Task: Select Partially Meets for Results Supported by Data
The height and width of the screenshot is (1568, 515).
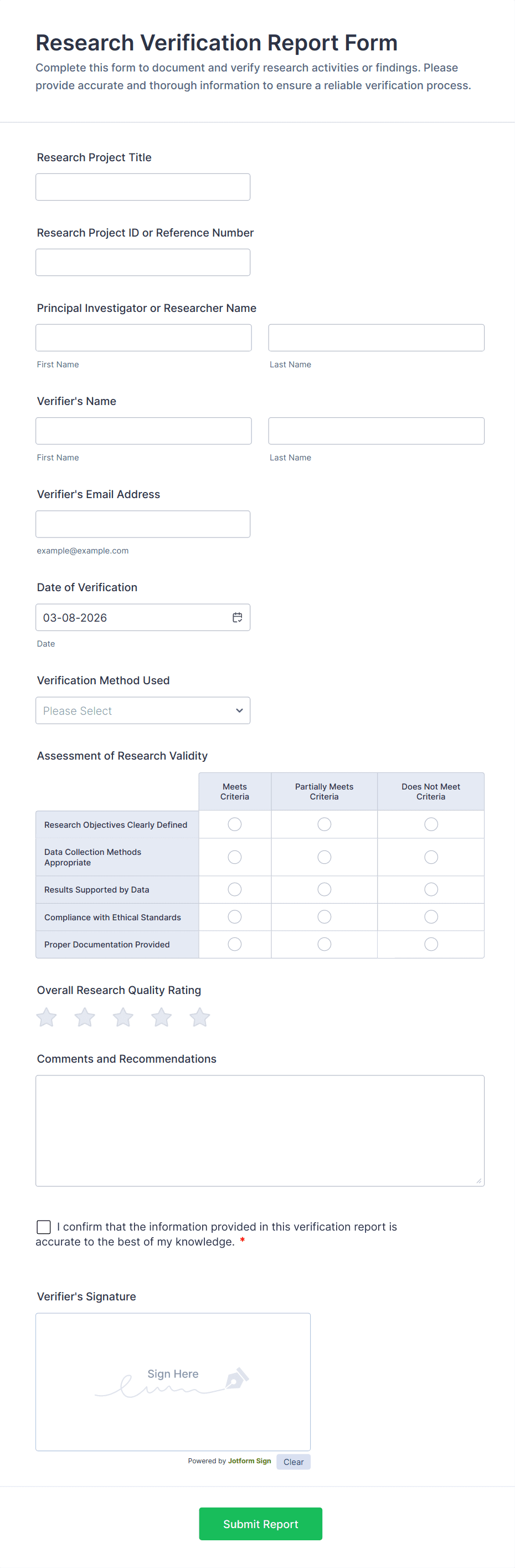Action: coord(324,889)
